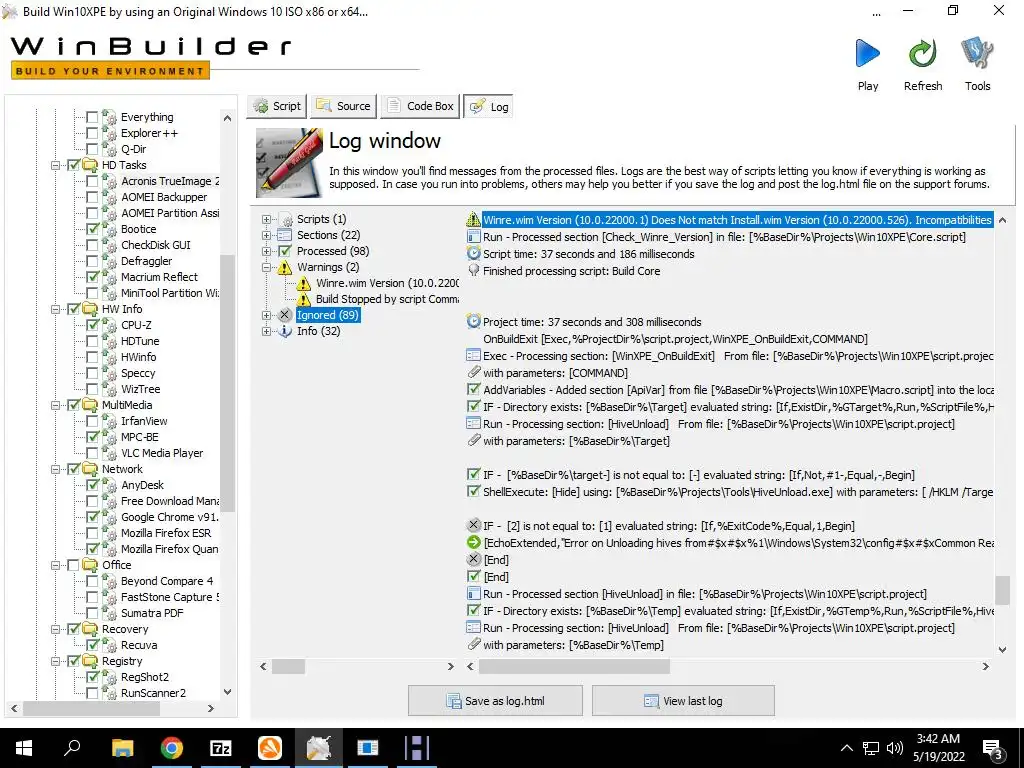Start the build with the Play icon
The height and width of the screenshot is (768, 1024).
click(867, 54)
